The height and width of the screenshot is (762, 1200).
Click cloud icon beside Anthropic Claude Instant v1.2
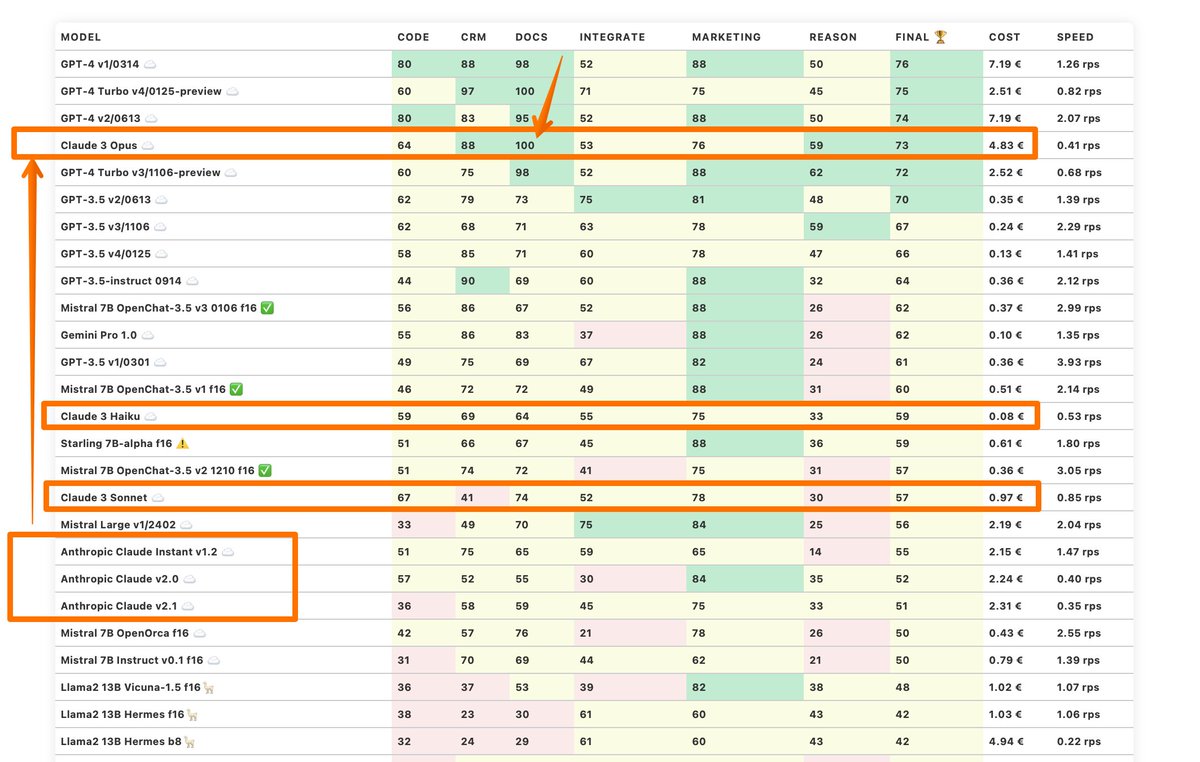[228, 551]
